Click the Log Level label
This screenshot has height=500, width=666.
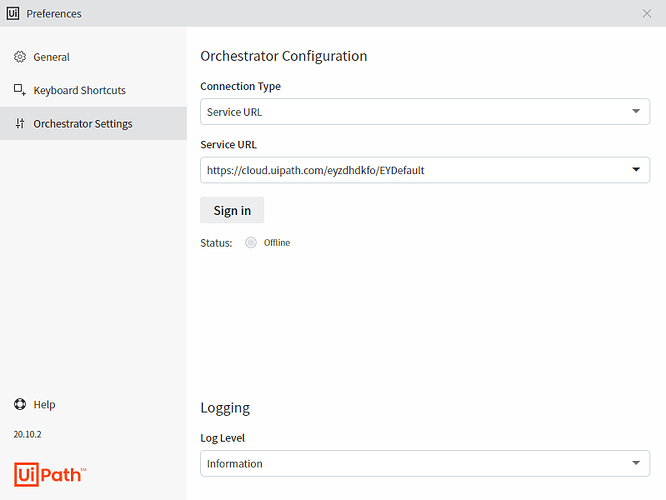point(223,438)
